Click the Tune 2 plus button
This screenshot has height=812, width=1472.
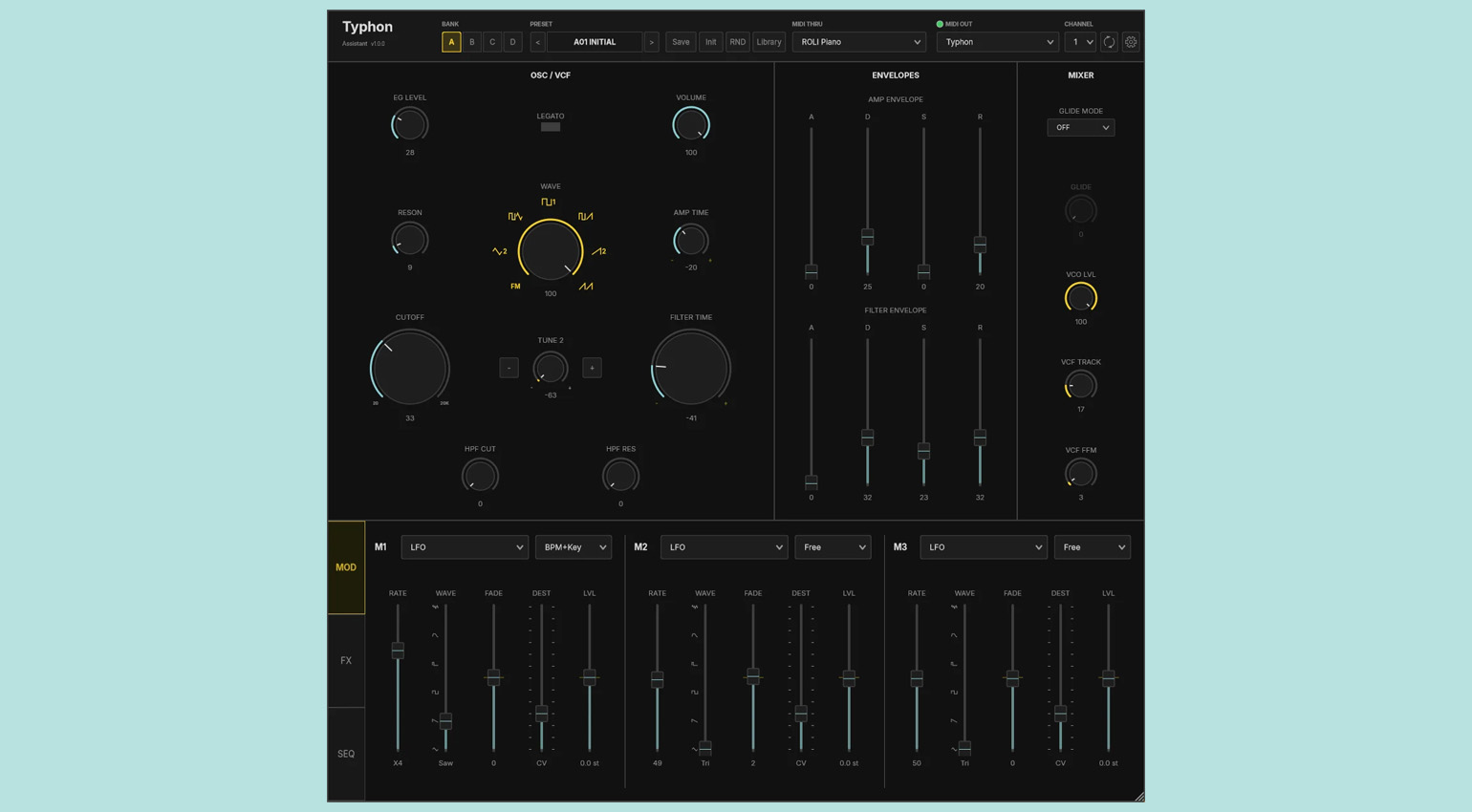click(x=592, y=368)
